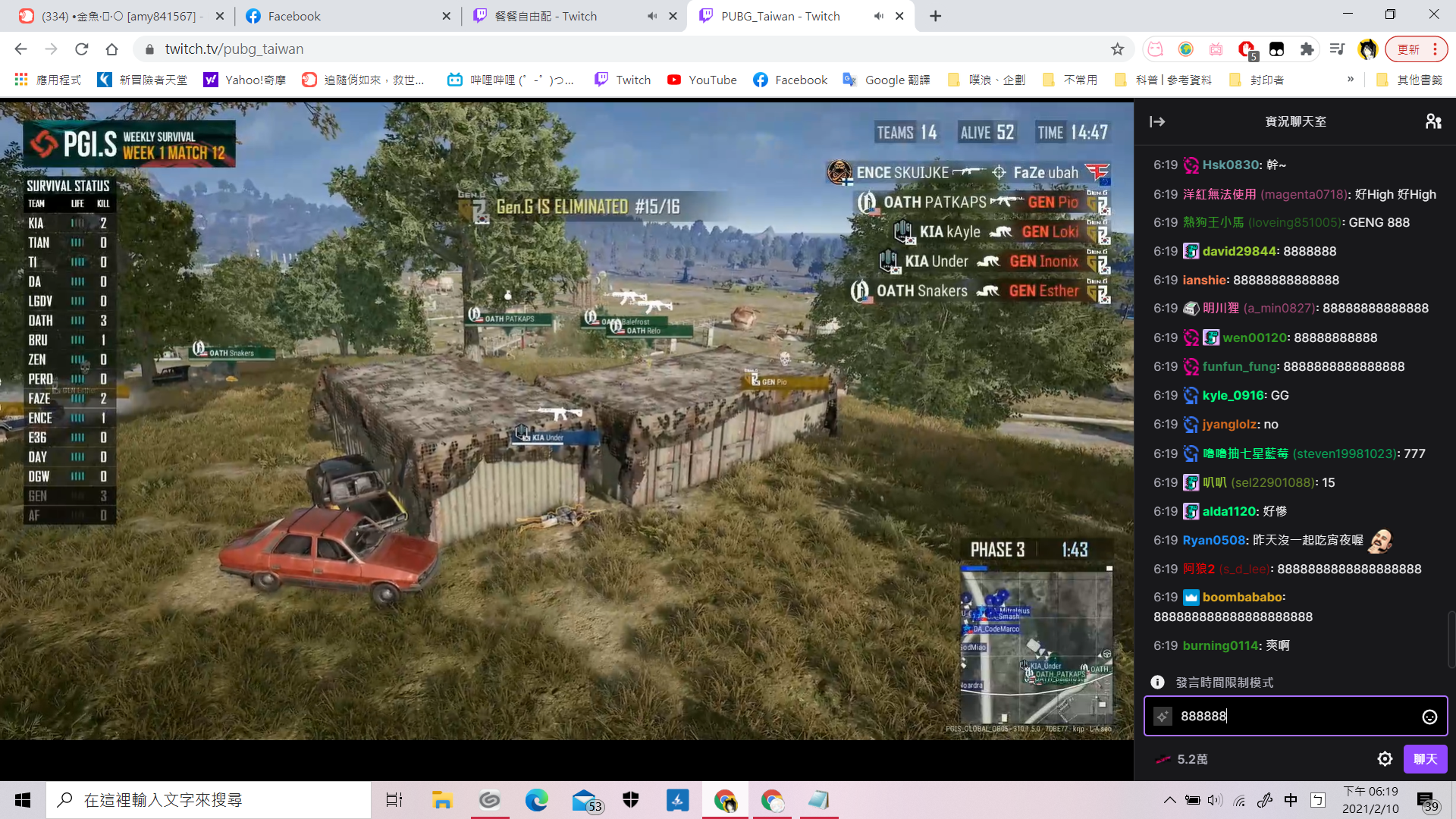Open the Chrome extensions puzzle icon

tap(1307, 49)
